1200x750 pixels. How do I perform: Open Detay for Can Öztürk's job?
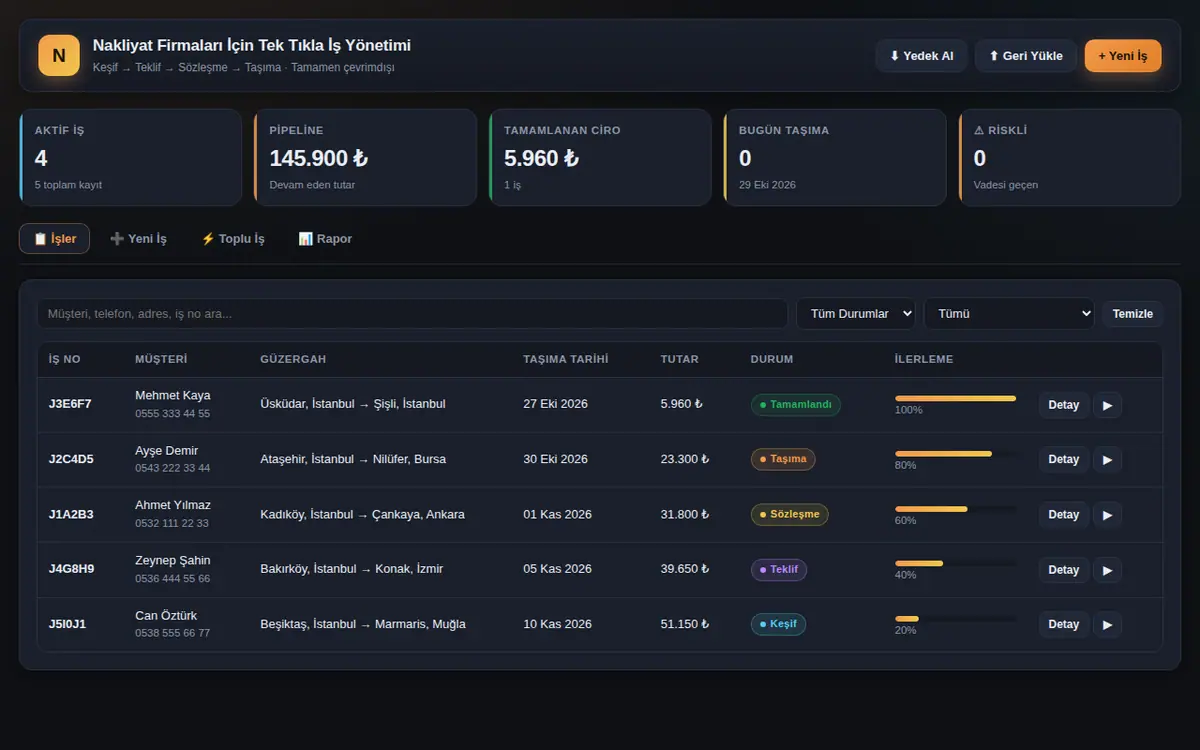point(1064,624)
